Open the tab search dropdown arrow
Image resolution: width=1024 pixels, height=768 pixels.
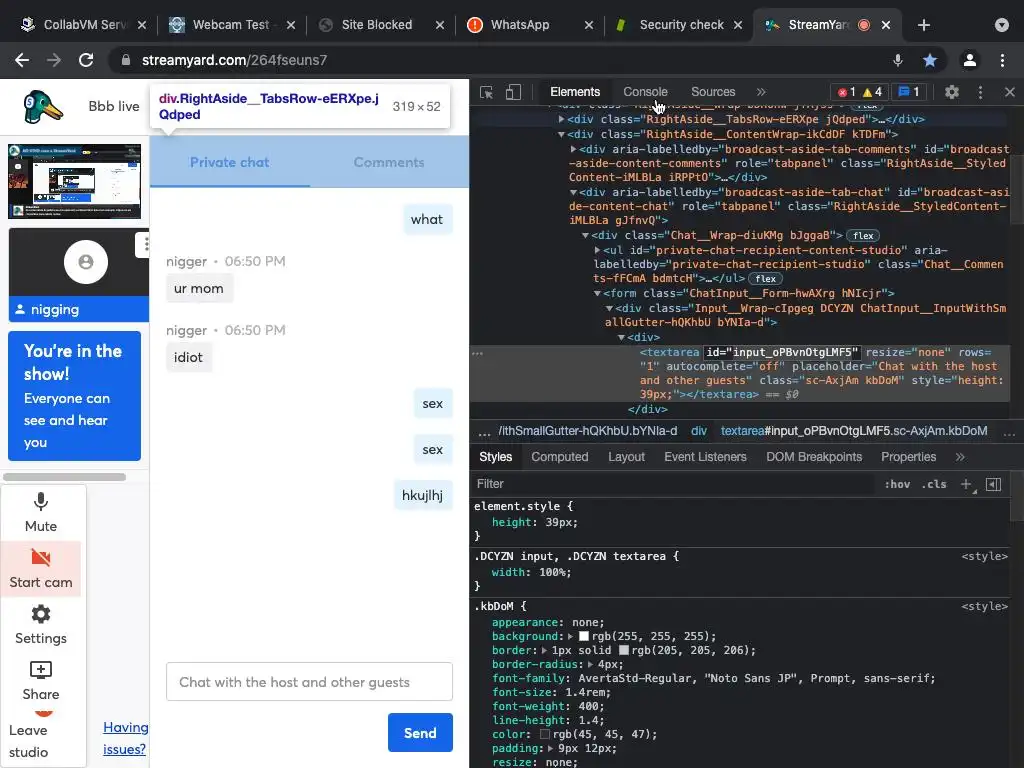pyautogui.click(x=1002, y=25)
